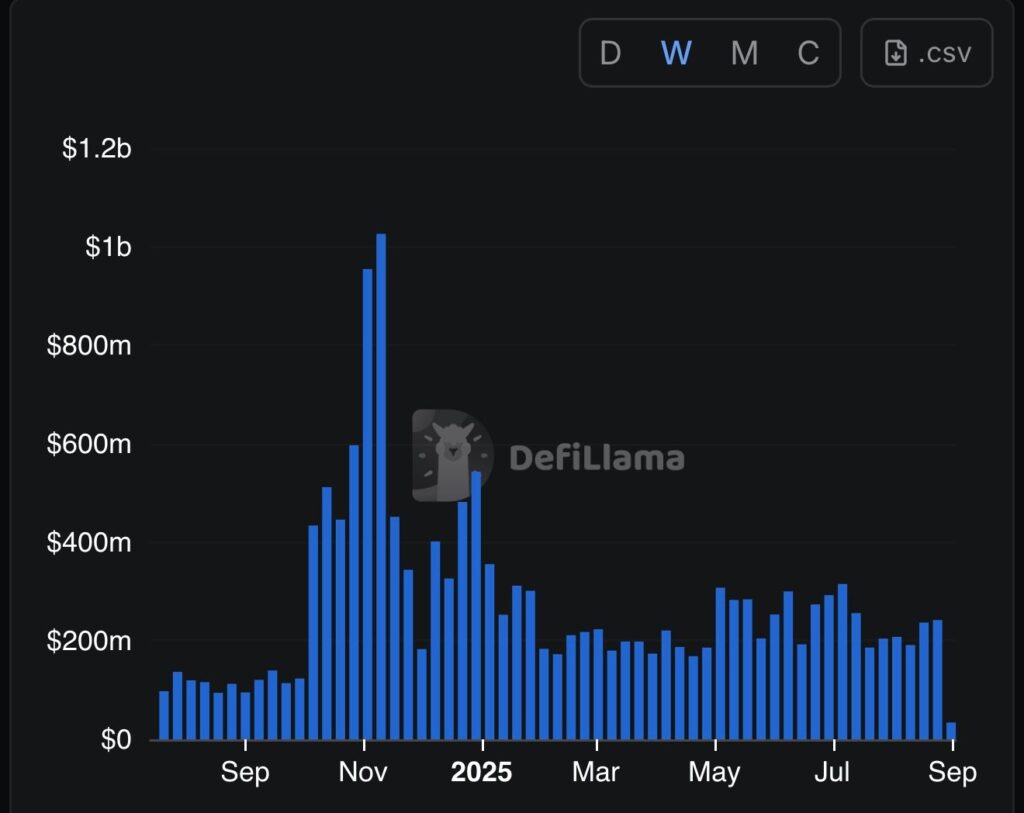Click the $200m y-axis label
1024x813 pixels.
click(89, 641)
